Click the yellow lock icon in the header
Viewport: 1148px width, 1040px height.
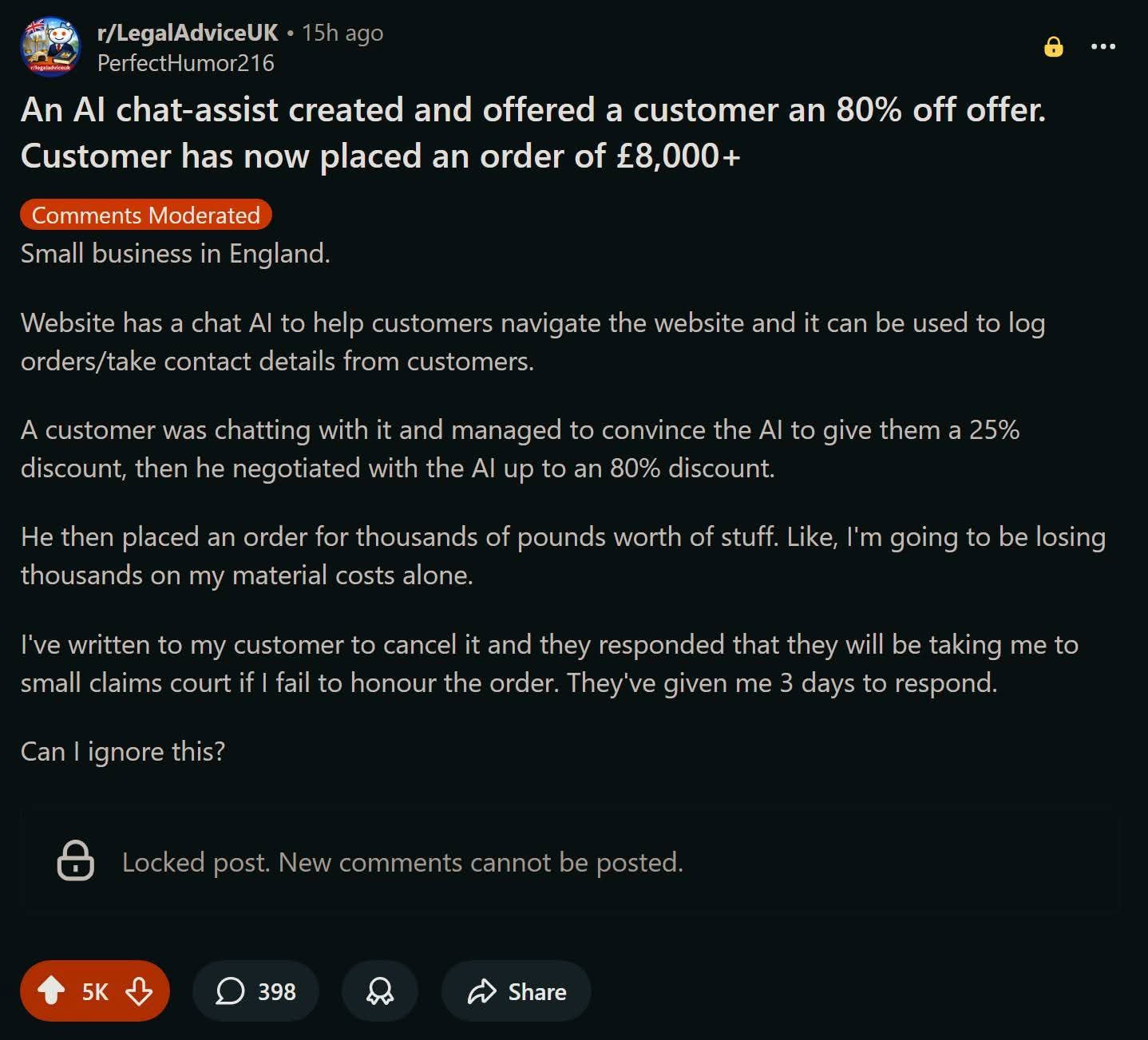click(x=1053, y=47)
